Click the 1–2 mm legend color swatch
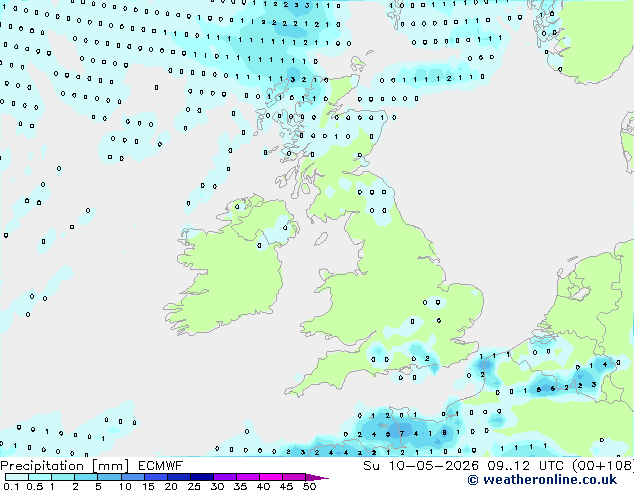The image size is (634, 490). [x=63, y=477]
